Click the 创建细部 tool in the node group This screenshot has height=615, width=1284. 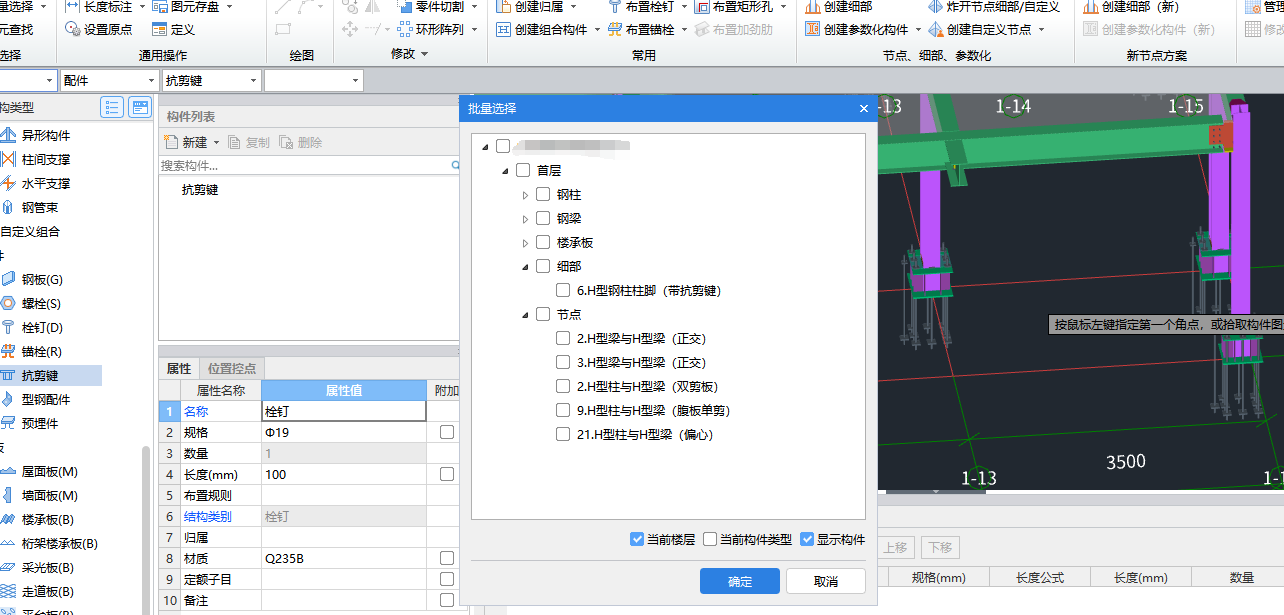tap(838, 6)
